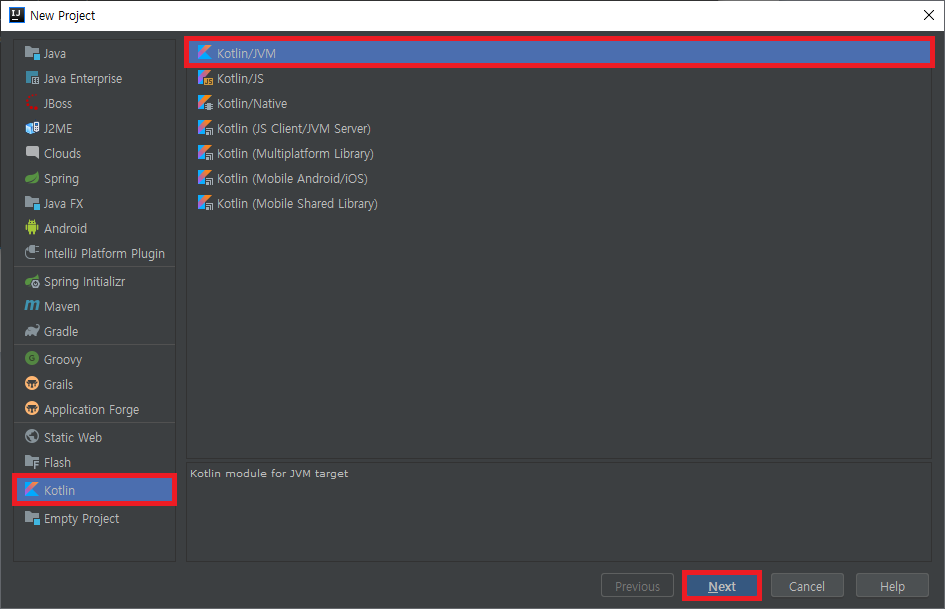Select the 'Kotlin/JVM' text label

coord(246,54)
